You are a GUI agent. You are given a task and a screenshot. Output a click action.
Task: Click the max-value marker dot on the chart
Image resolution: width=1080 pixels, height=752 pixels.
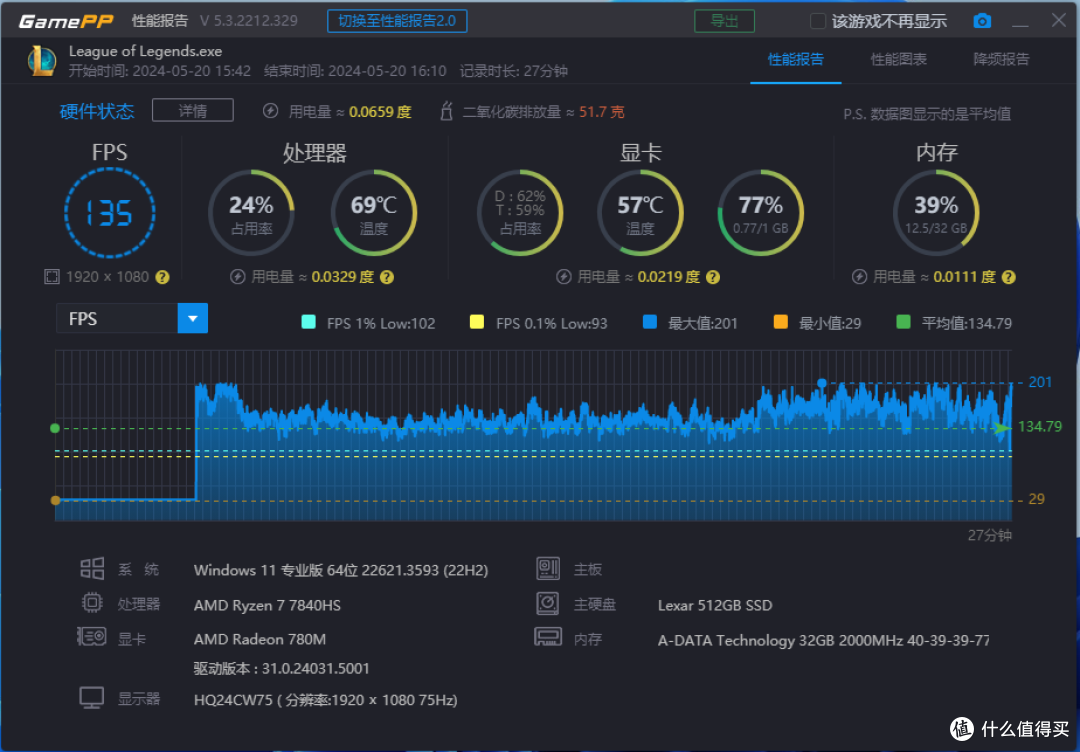[x=822, y=383]
